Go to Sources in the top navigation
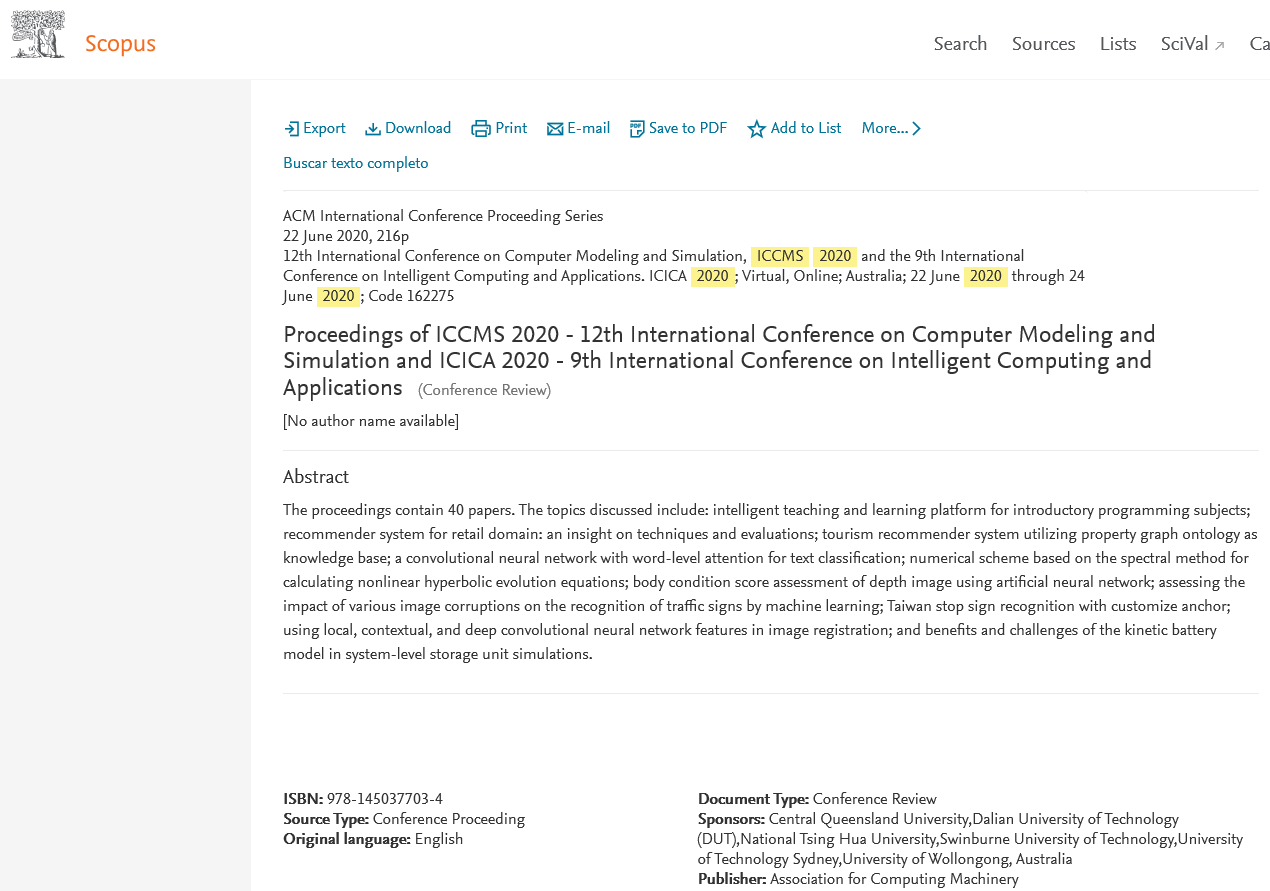 [x=1043, y=44]
